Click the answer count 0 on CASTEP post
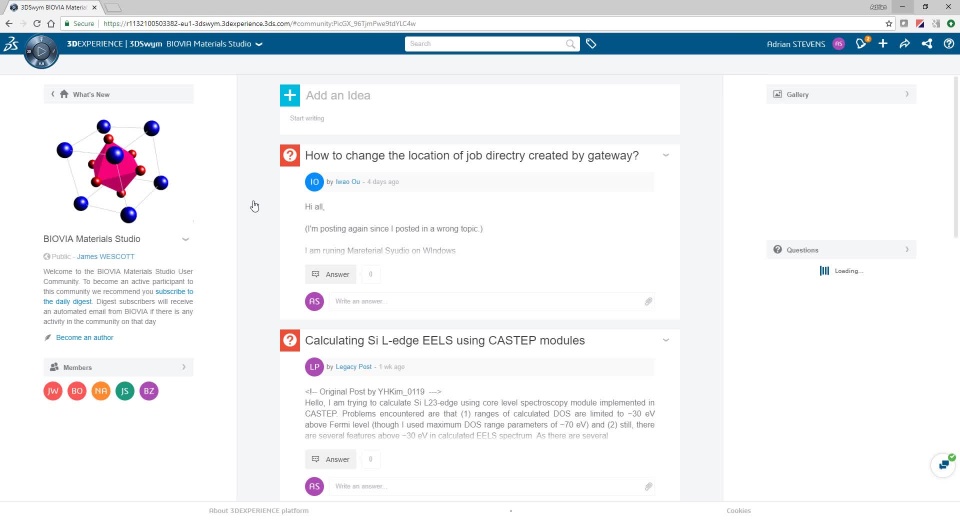Image resolution: width=960 pixels, height=520 pixels. [370, 459]
